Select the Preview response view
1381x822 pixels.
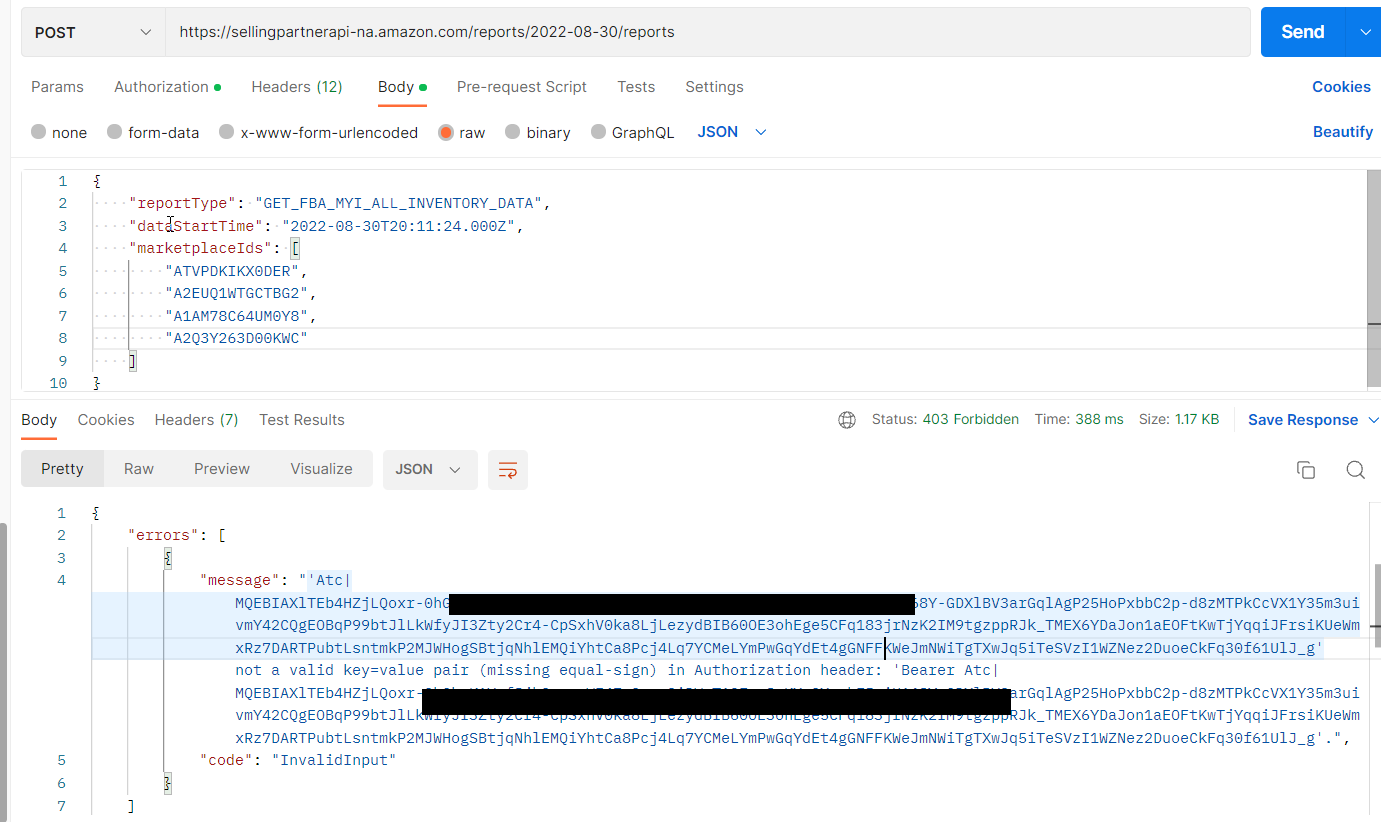coord(222,469)
